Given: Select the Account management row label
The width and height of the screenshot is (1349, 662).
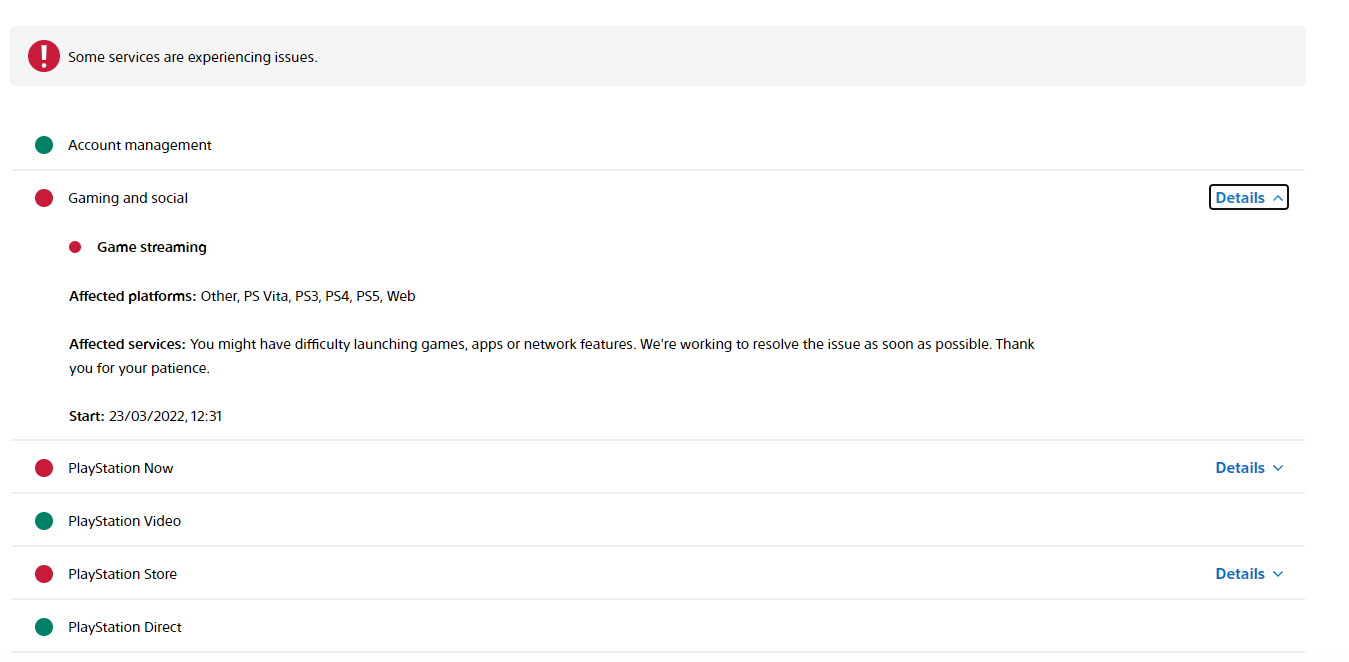Looking at the screenshot, I should click(x=140, y=145).
